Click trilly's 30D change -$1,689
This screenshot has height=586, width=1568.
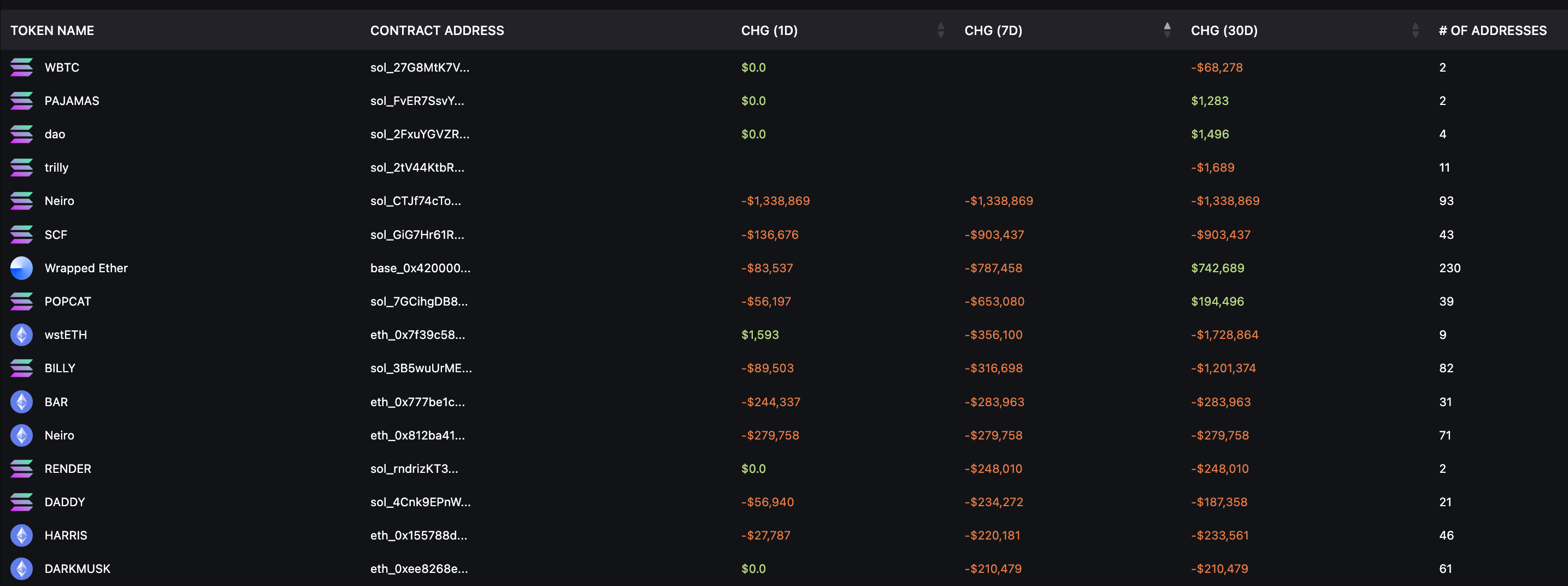pos(1212,167)
